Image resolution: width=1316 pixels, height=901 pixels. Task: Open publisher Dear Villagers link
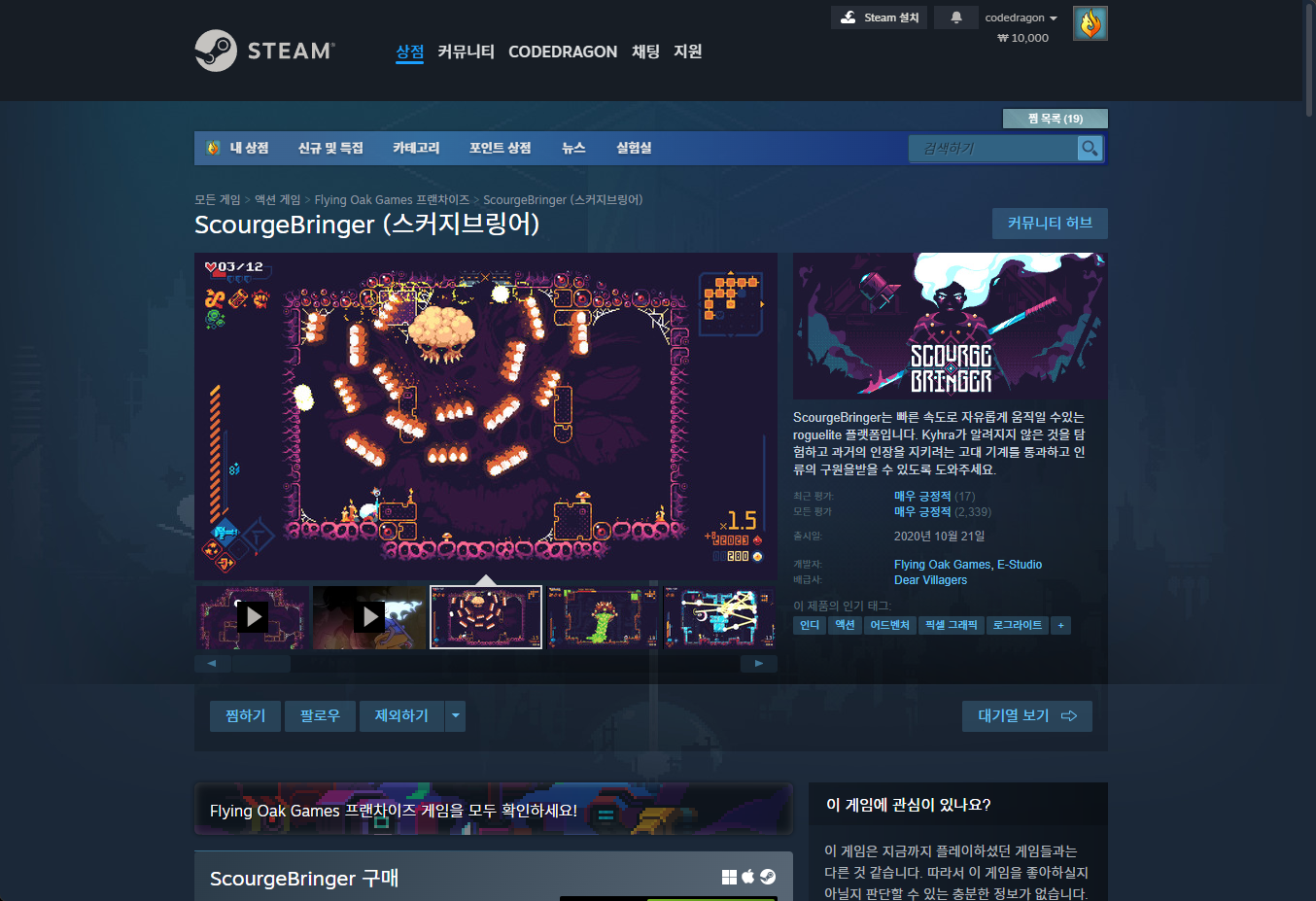click(931, 580)
